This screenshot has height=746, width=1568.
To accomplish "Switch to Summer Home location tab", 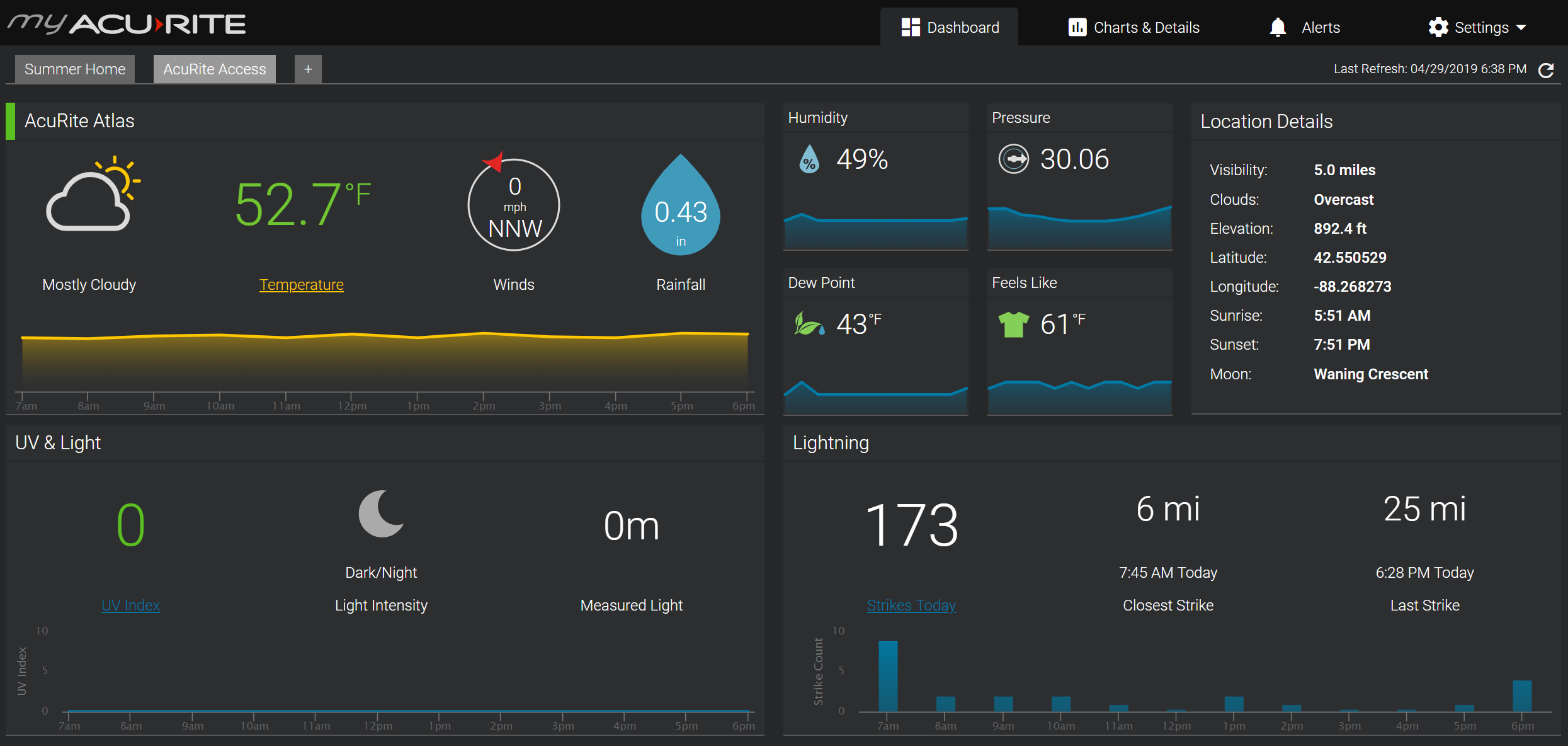I will click(75, 69).
